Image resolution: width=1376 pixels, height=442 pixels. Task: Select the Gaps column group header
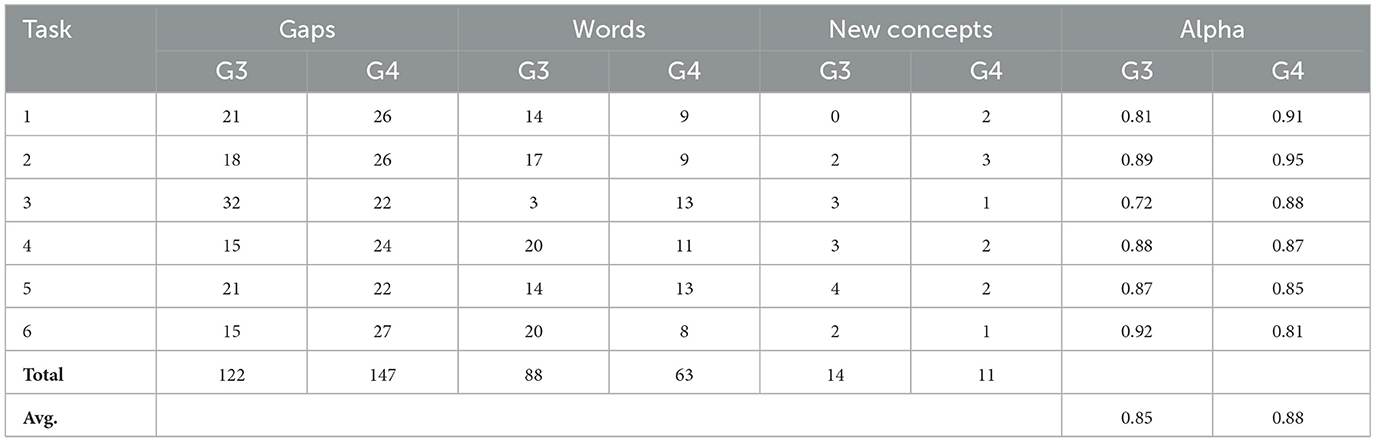307,30
